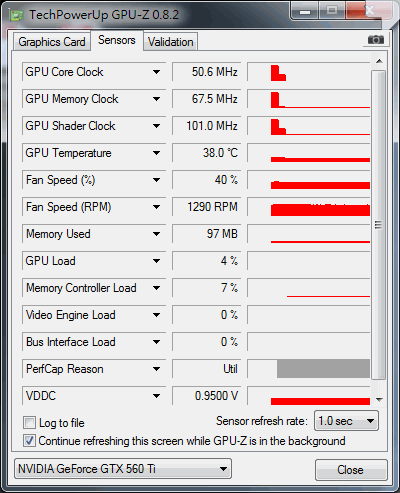Screen dimensions: 400x493
Task: Open the Sensor refresh rate dropdown
Action: point(346,421)
